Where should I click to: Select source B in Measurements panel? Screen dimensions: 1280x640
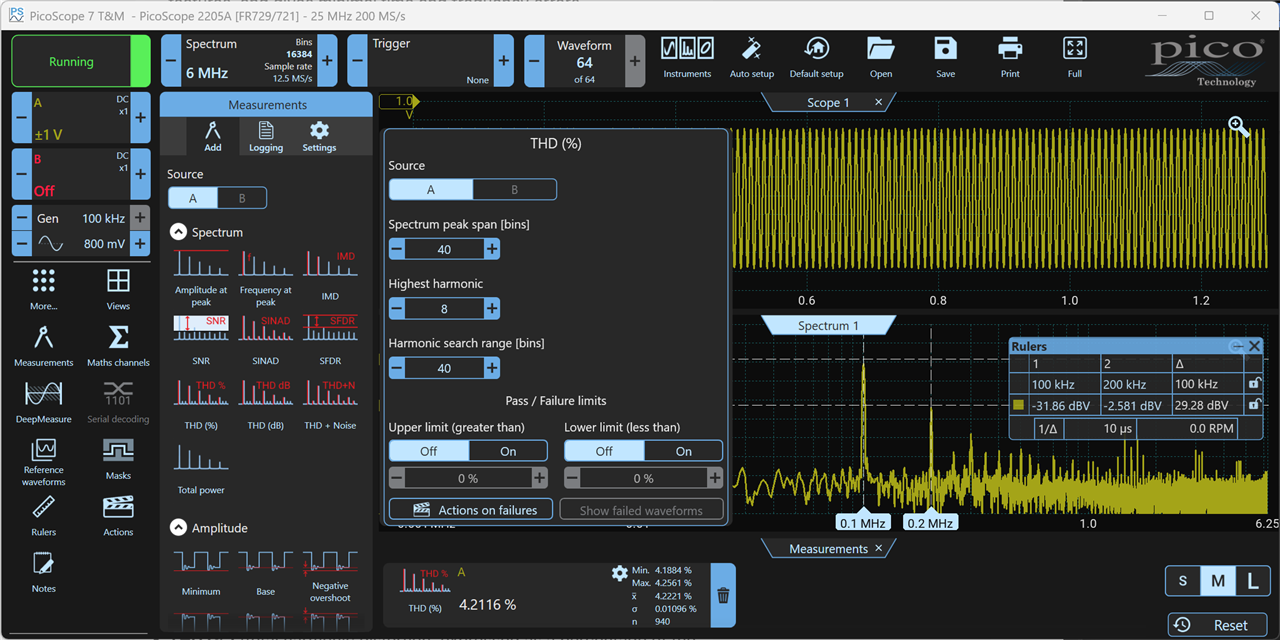coord(242,198)
